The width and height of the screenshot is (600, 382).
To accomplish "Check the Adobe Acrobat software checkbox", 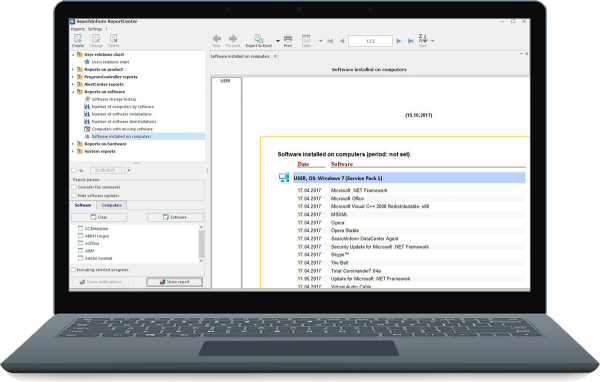I will click(80, 258).
